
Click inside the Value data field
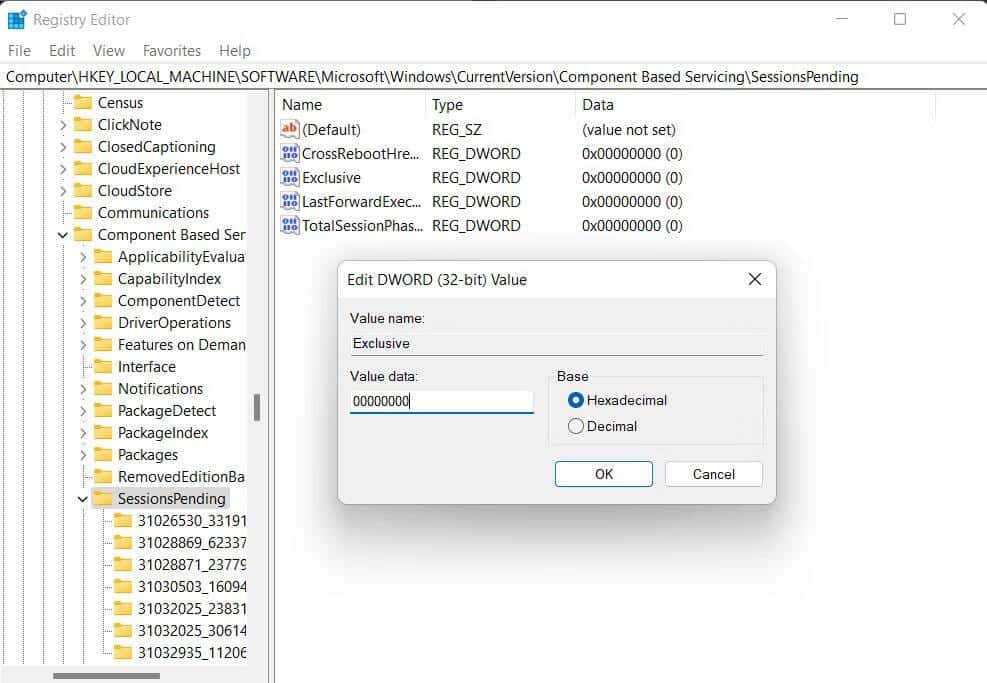[x=440, y=400]
